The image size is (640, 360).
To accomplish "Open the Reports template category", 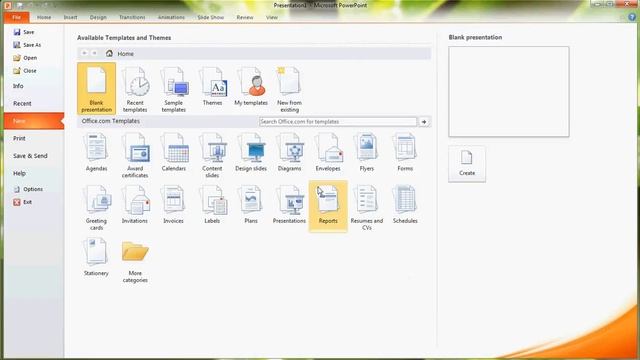I will click(x=328, y=206).
